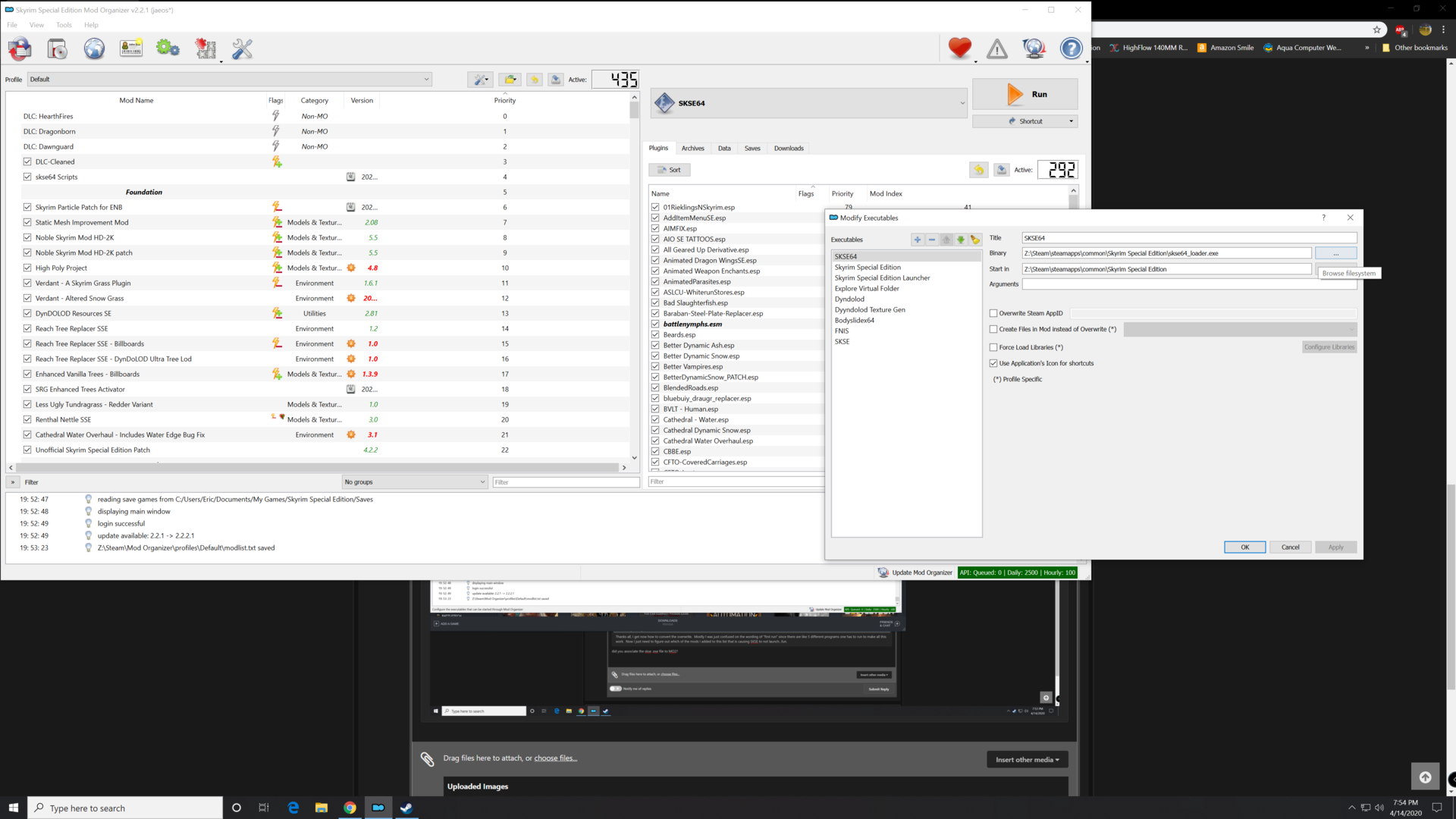1456x819 pixels.
Task: Add a new executable with the plus icon
Action: (x=918, y=240)
